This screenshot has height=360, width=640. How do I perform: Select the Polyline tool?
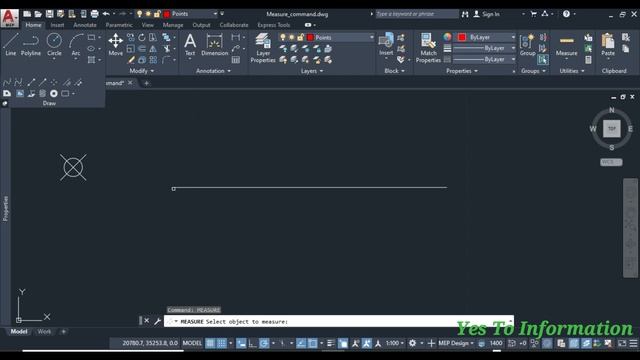click(x=31, y=45)
